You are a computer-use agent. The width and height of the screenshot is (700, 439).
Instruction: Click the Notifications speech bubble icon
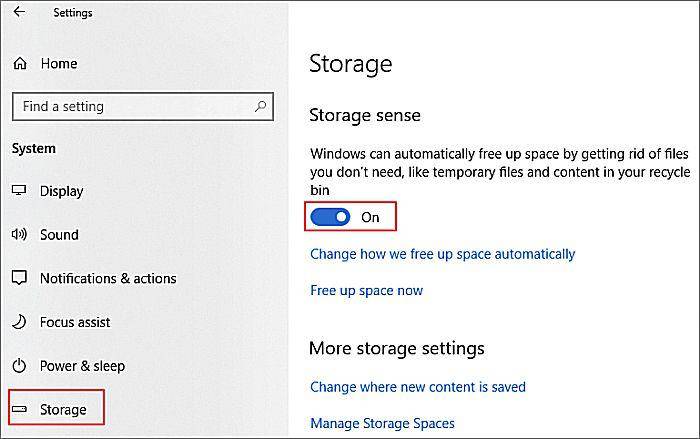coord(19,278)
